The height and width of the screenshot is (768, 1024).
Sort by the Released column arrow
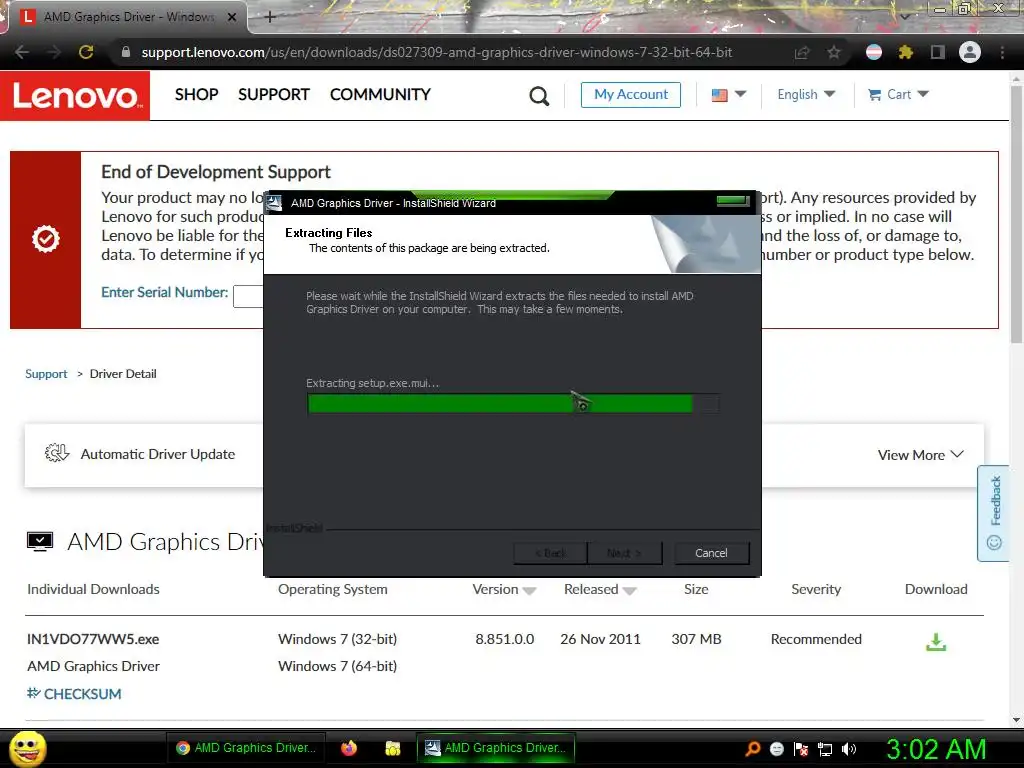pos(630,590)
